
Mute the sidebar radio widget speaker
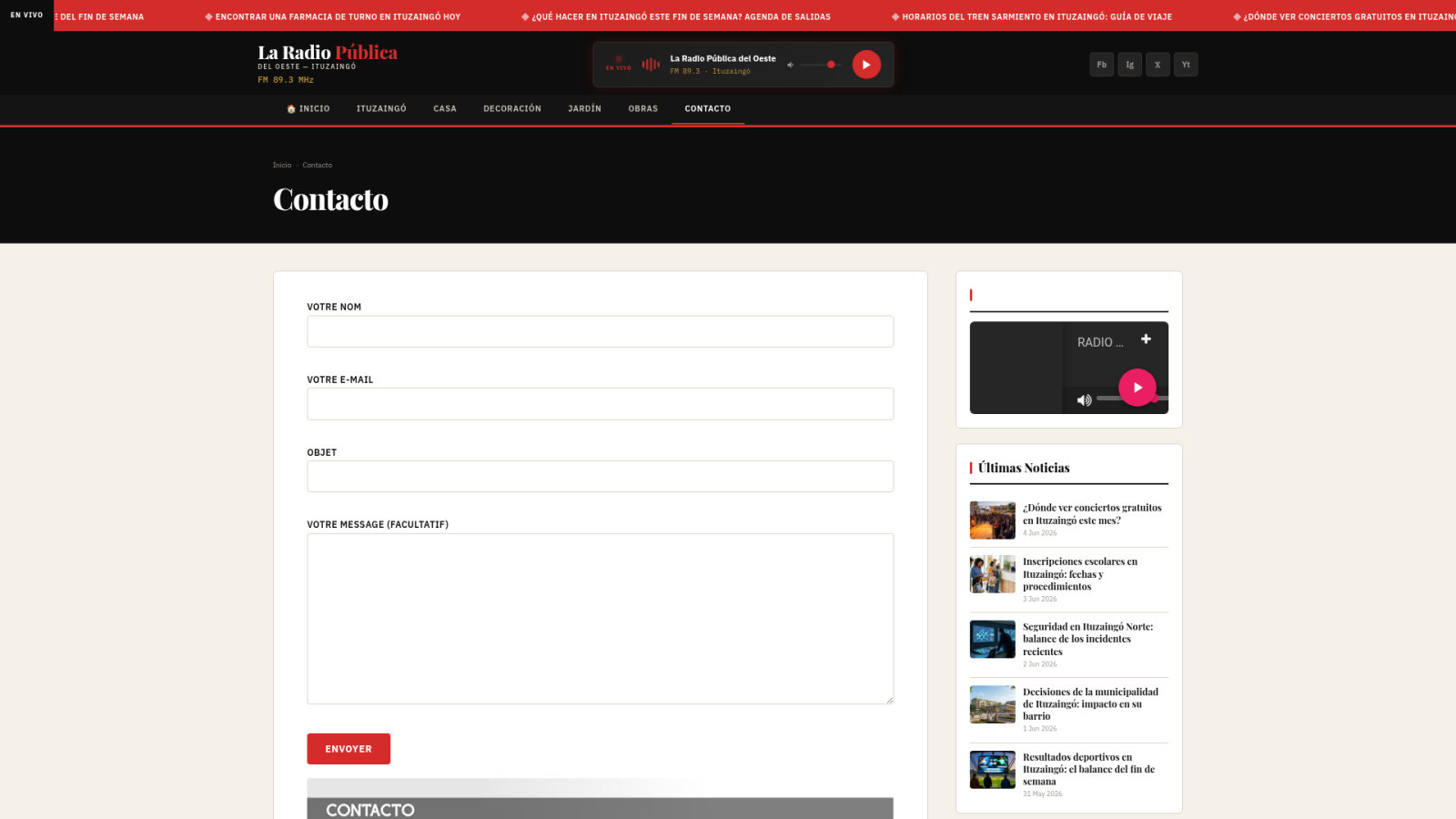1084,400
